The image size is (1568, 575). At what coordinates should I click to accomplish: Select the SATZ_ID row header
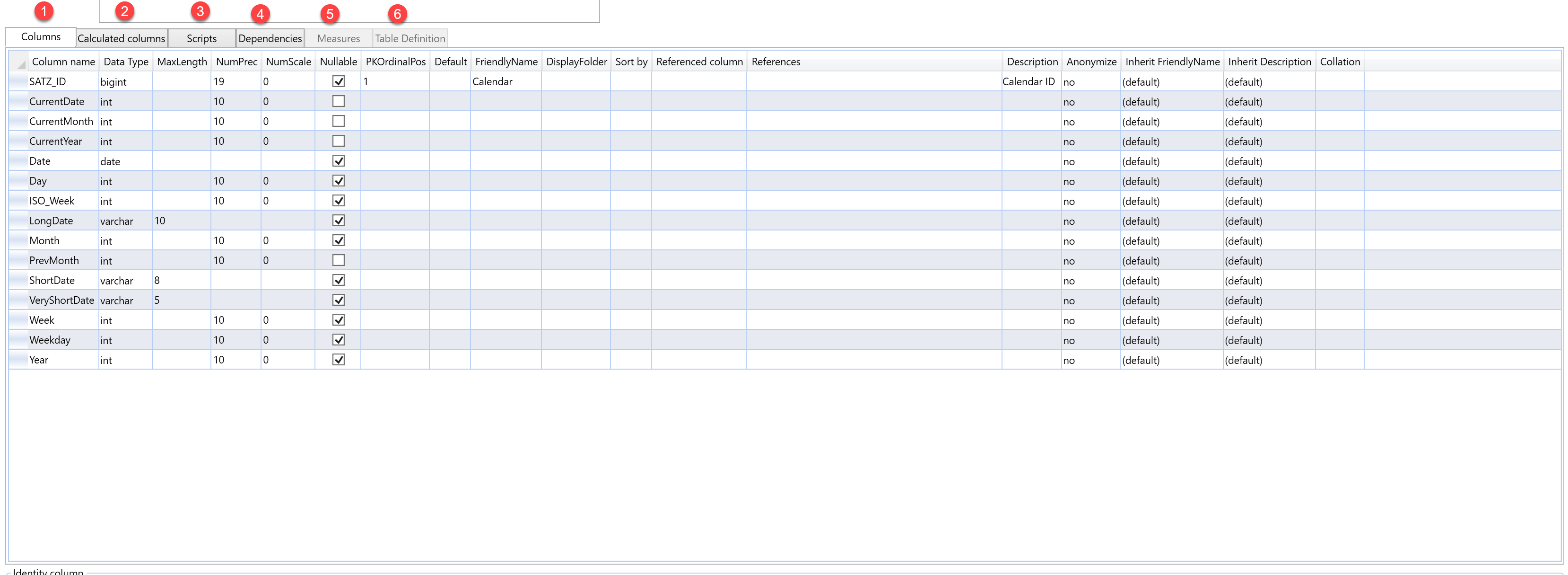point(18,81)
